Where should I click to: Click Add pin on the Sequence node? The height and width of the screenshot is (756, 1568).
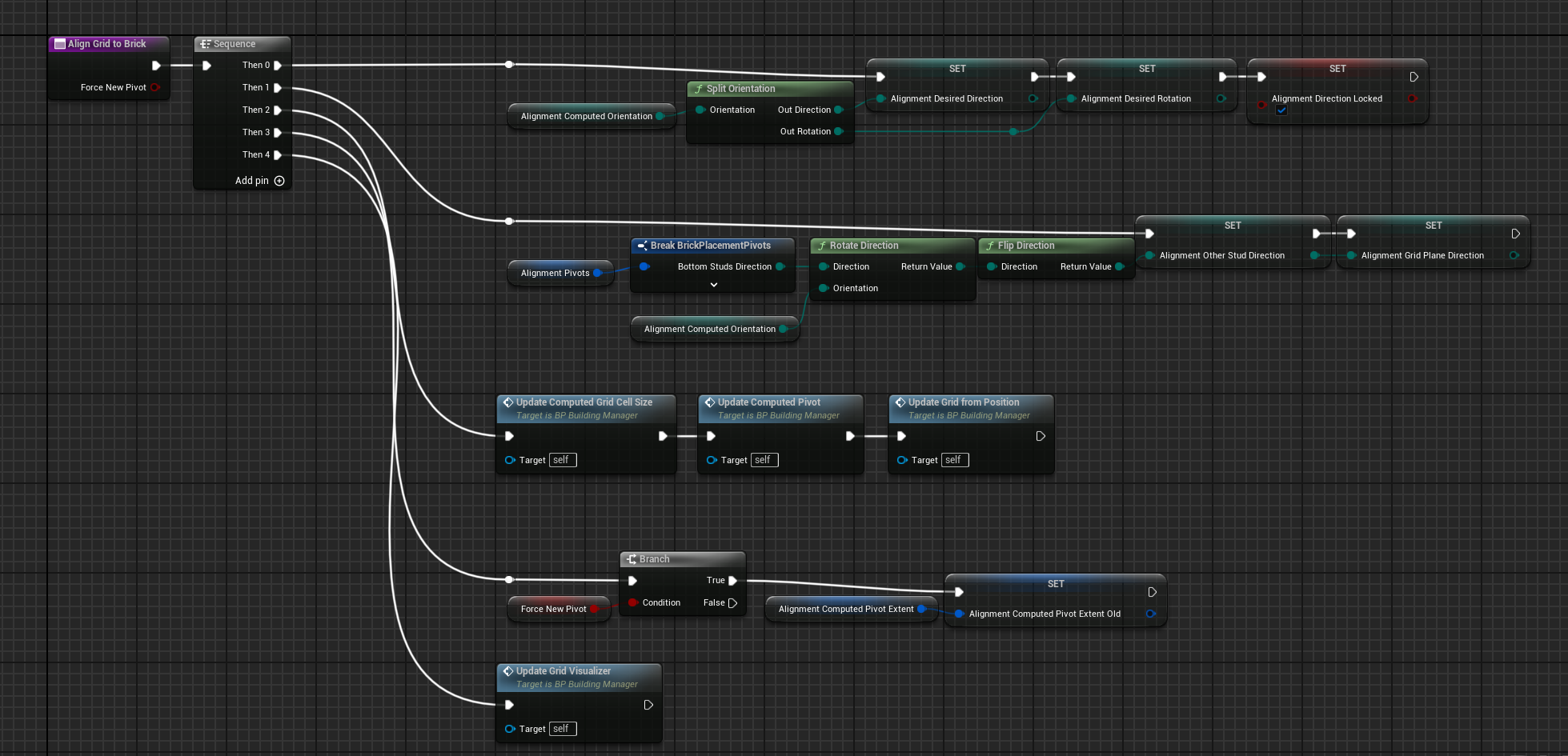coord(279,181)
